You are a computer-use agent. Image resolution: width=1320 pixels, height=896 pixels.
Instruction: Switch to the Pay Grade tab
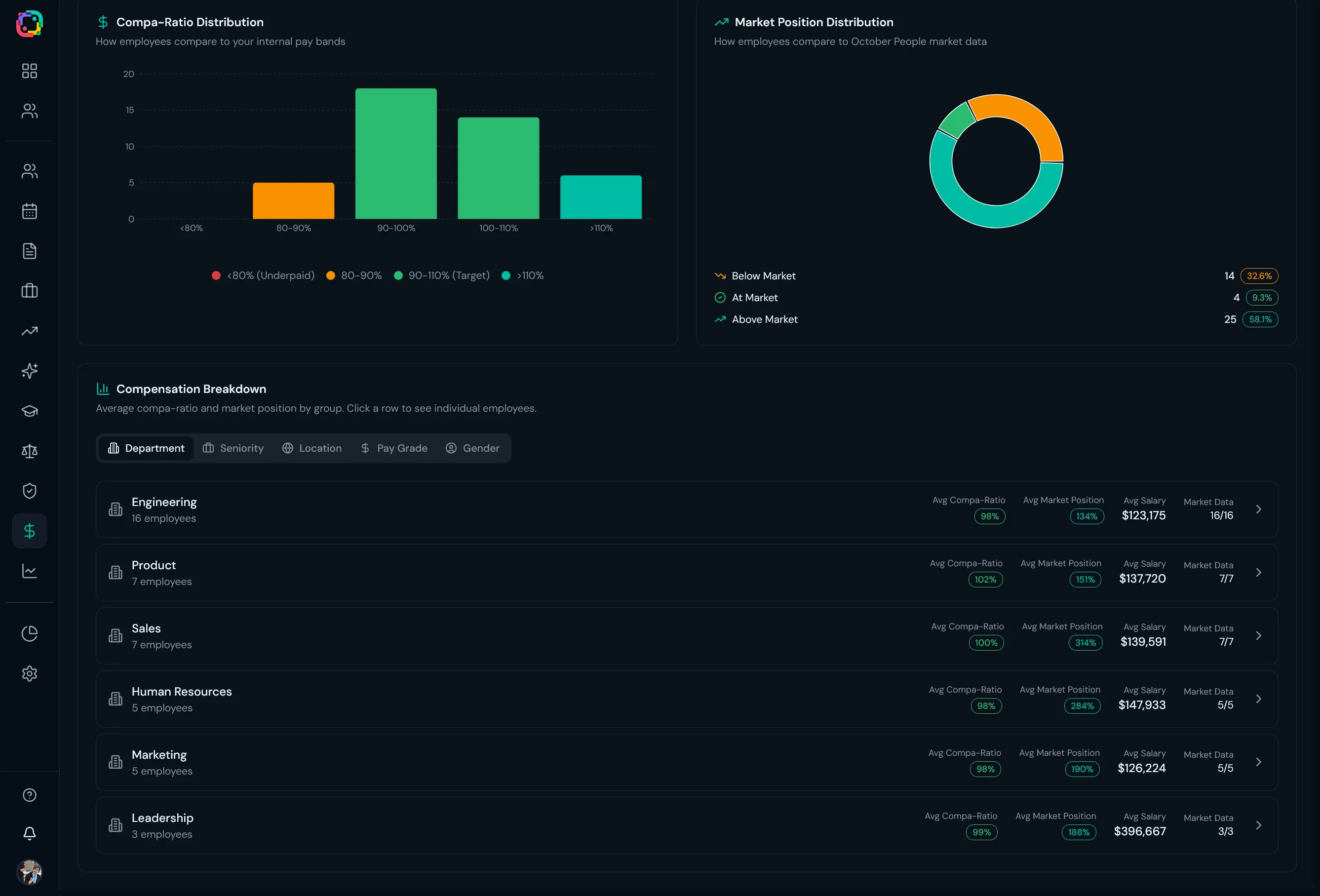tap(394, 448)
